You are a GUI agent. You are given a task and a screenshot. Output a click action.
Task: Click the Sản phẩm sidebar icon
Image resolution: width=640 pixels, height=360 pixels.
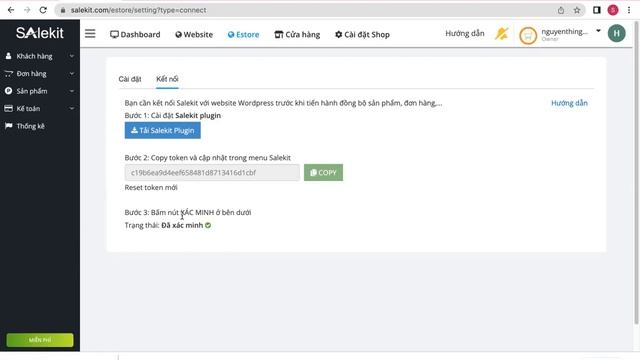coord(9,91)
